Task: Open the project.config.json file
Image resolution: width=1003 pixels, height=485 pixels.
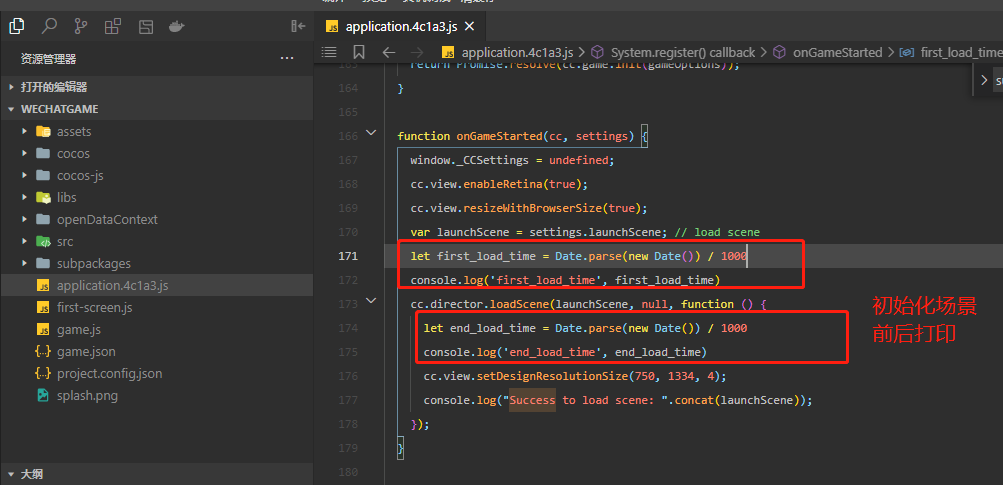Action: click(157, 374)
